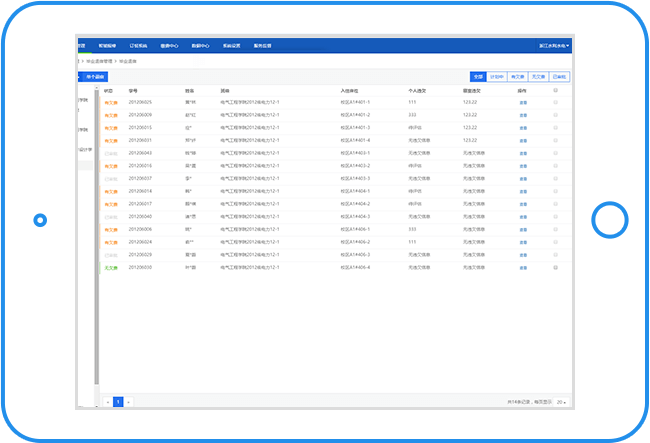Select page 1 in pagination
650x443 pixels.
[118, 402]
